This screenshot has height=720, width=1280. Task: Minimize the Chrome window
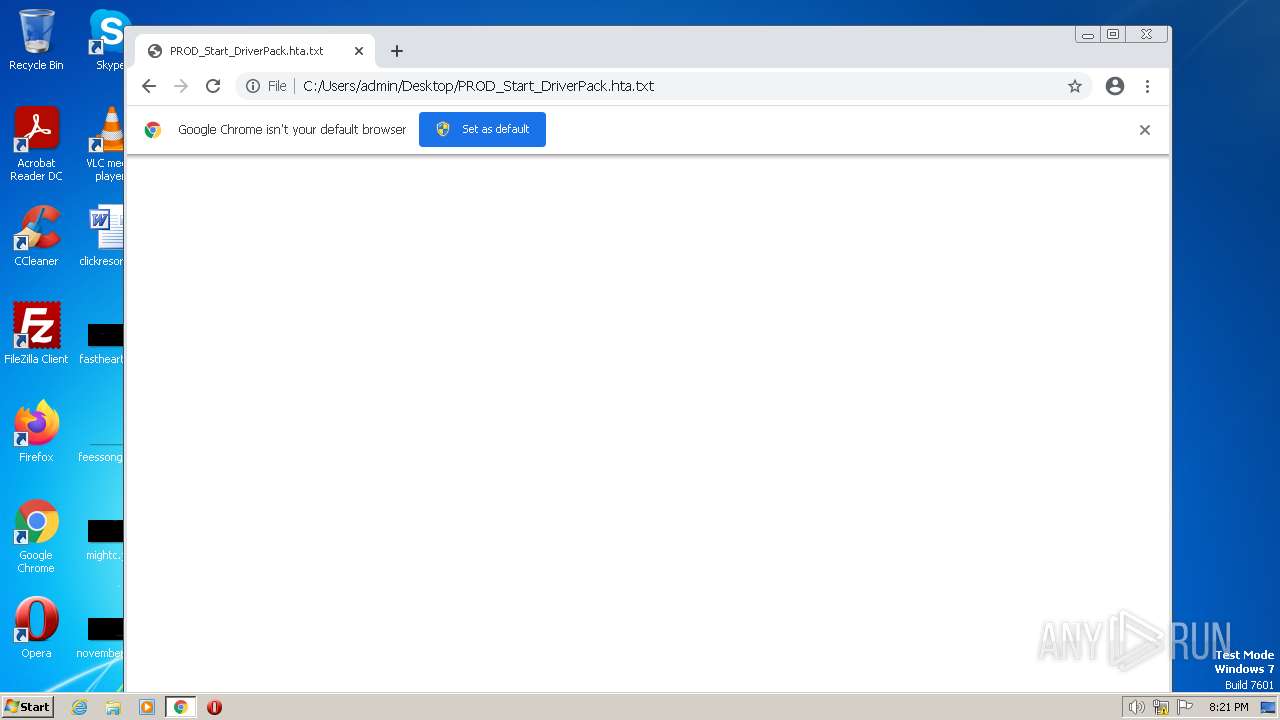point(1088,34)
